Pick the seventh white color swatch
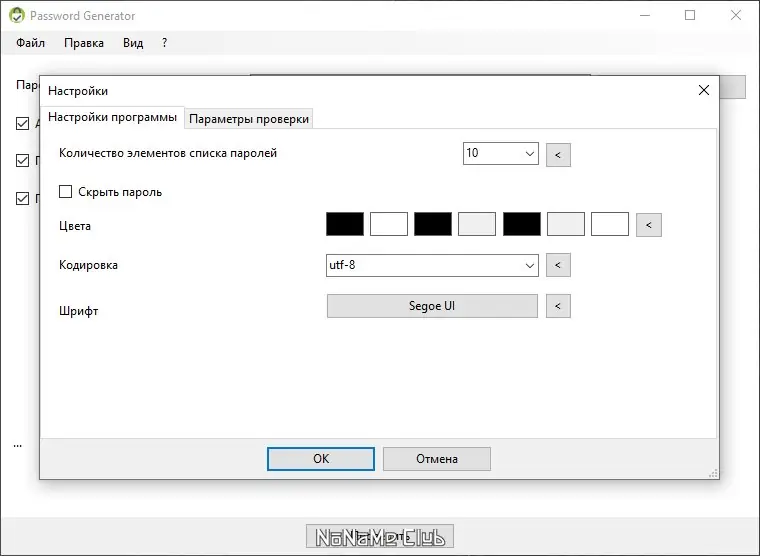 pyautogui.click(x=610, y=224)
